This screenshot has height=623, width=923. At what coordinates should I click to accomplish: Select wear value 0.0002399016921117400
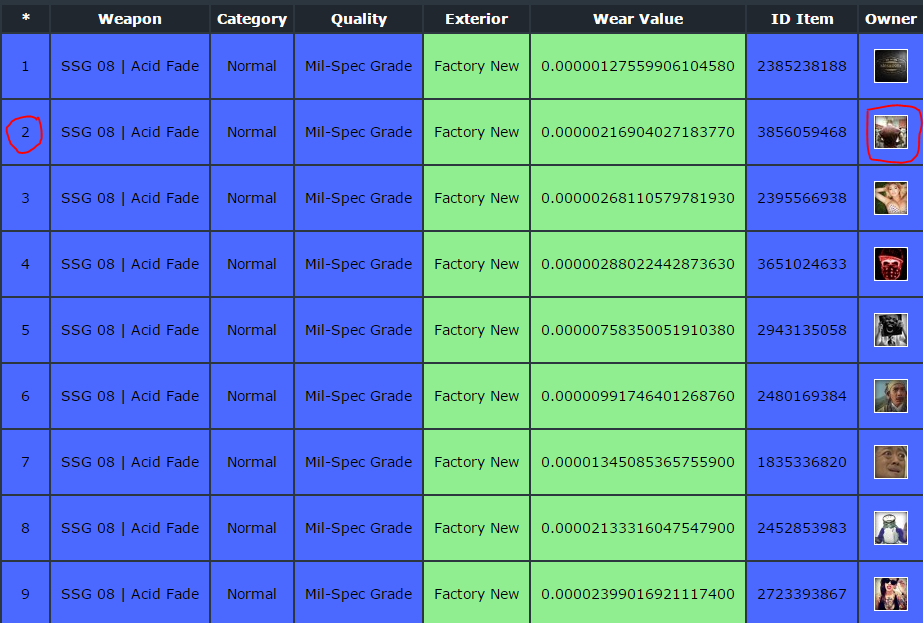pos(638,594)
